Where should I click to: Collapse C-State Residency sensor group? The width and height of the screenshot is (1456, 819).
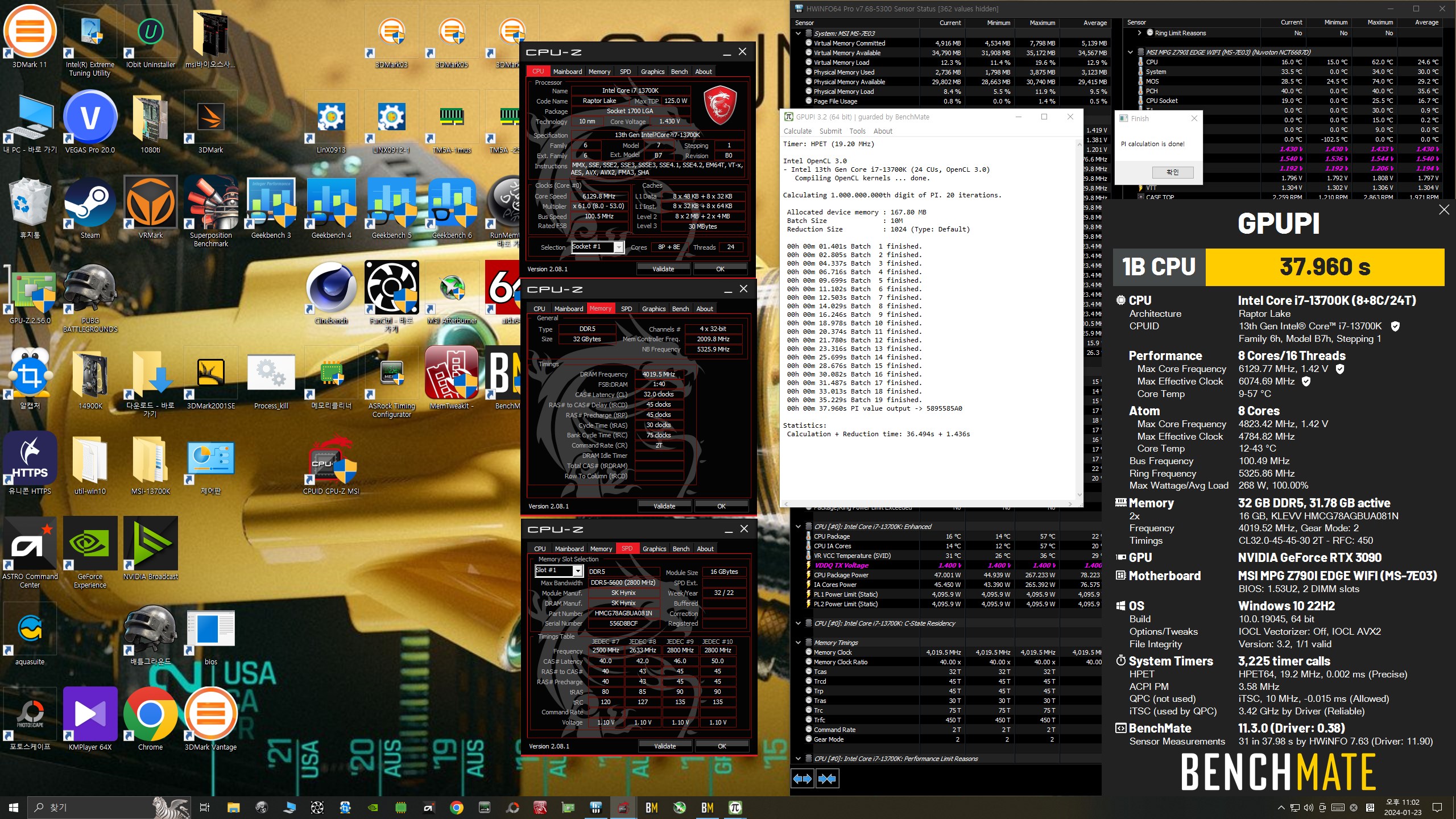pyautogui.click(x=799, y=623)
